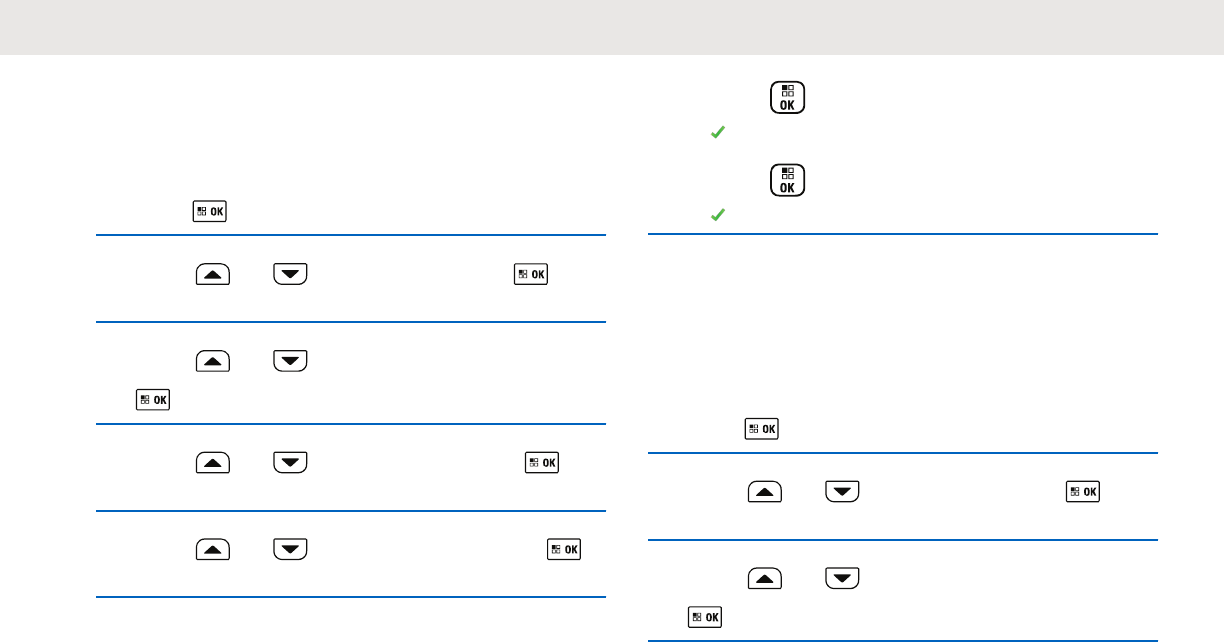Click the topmost large OK button icon

pos(788,98)
